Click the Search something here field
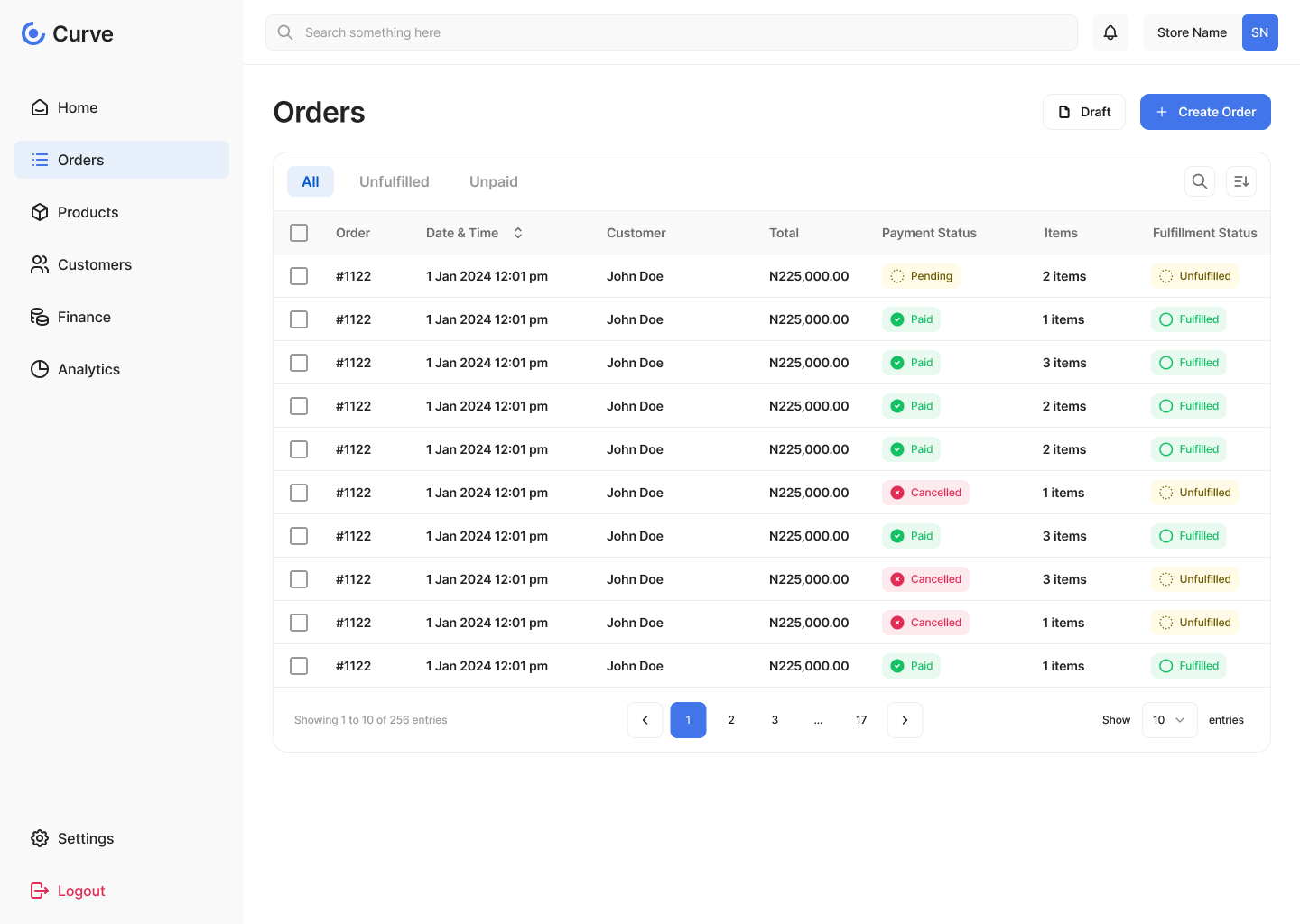Viewport: 1300px width, 924px height. (x=672, y=32)
